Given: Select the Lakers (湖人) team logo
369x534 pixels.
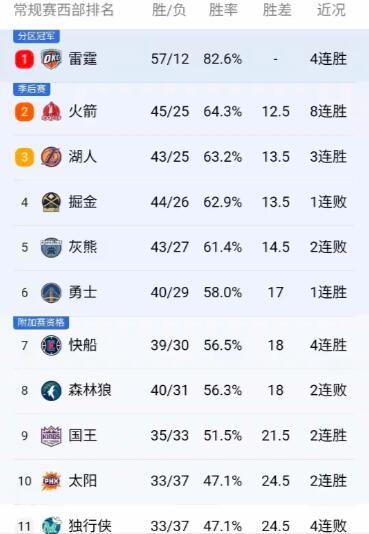Looking at the screenshot, I should [51, 157].
